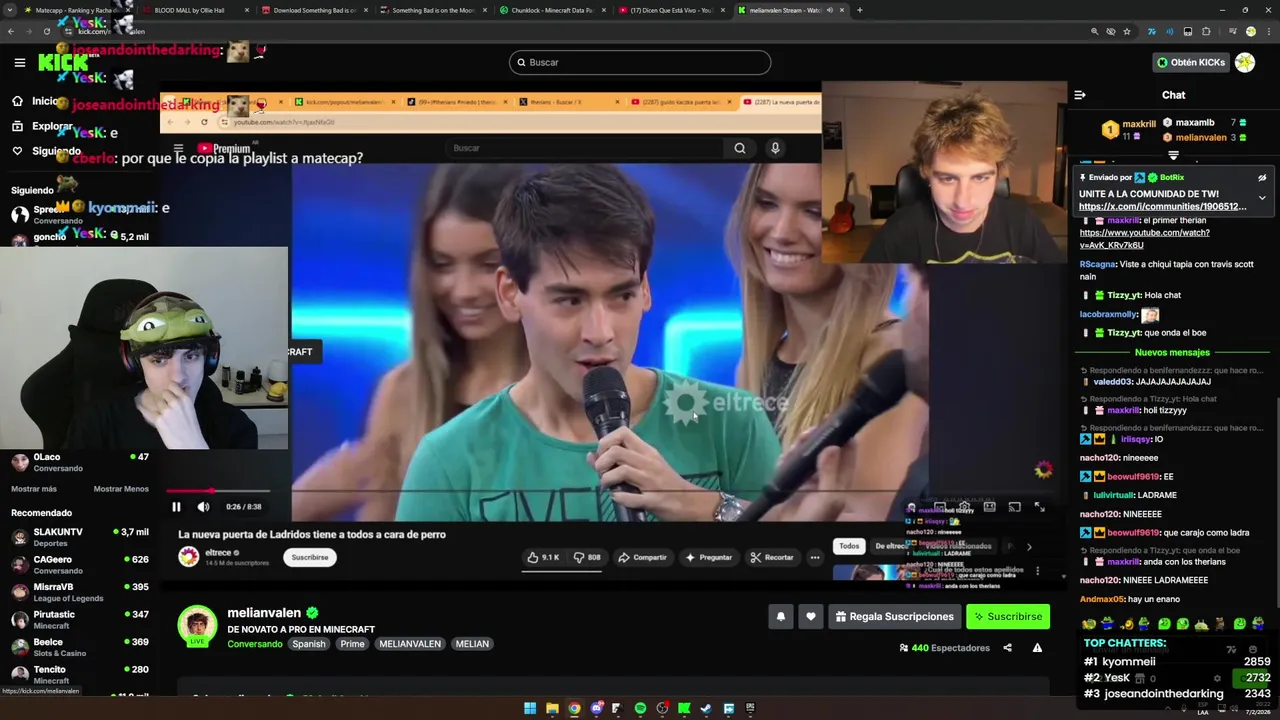Open the Twitter community link in pinned message

[x=1163, y=207]
